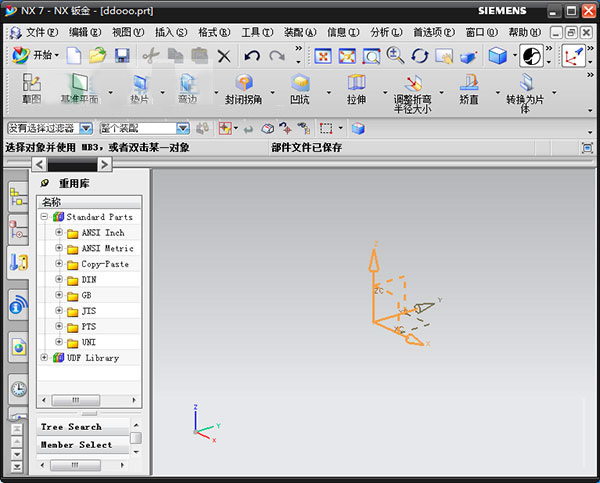Open the 文件 (File) menu

point(40,32)
